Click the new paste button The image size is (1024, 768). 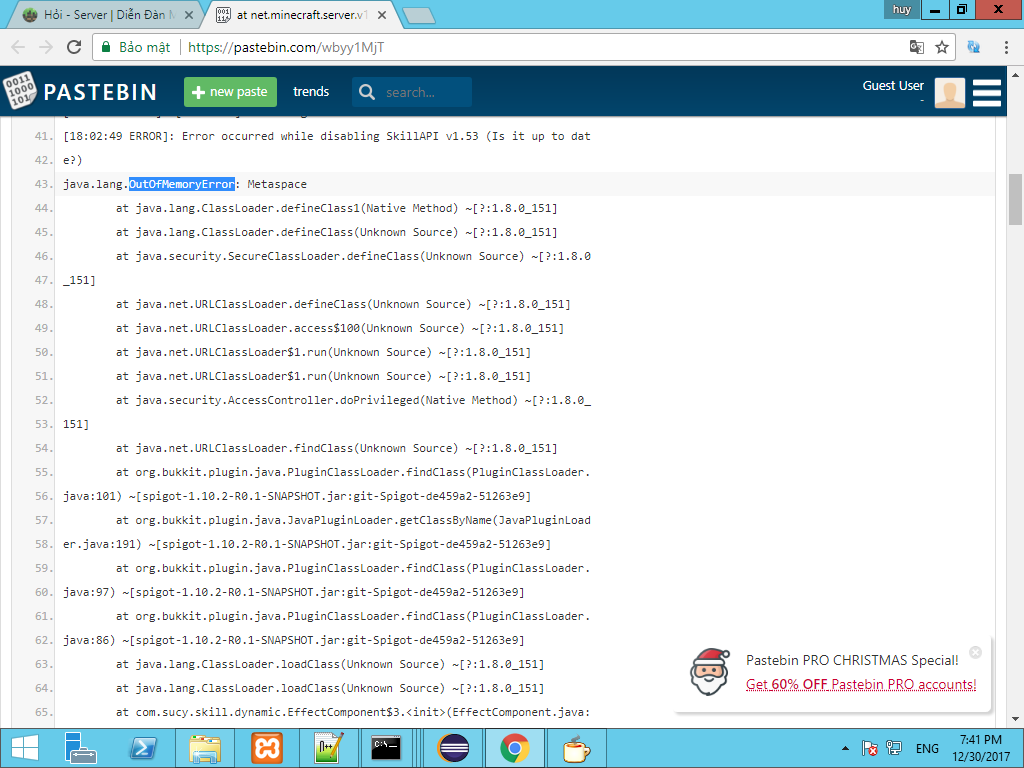pos(231,92)
